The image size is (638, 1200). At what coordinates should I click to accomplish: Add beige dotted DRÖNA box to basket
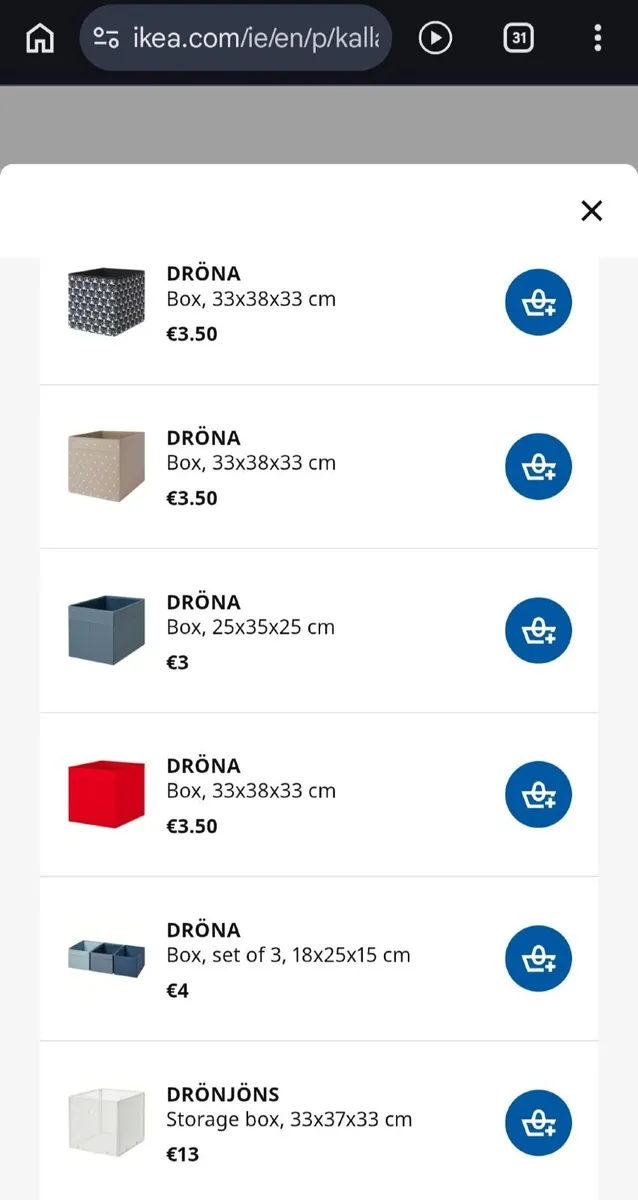pyautogui.click(x=538, y=466)
